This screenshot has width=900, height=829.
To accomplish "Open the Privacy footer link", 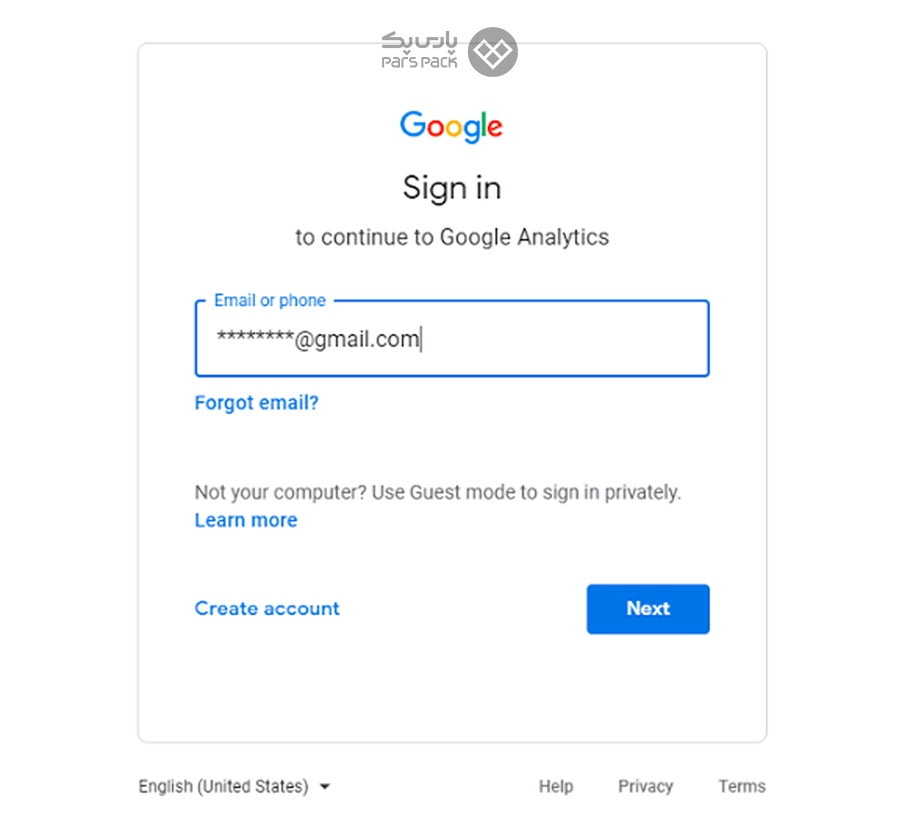I will [x=645, y=786].
